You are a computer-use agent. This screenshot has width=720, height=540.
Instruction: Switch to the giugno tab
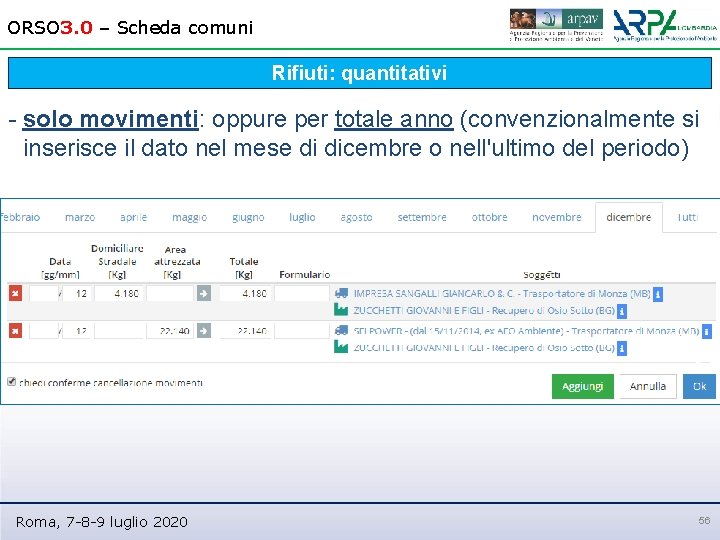tap(248, 217)
